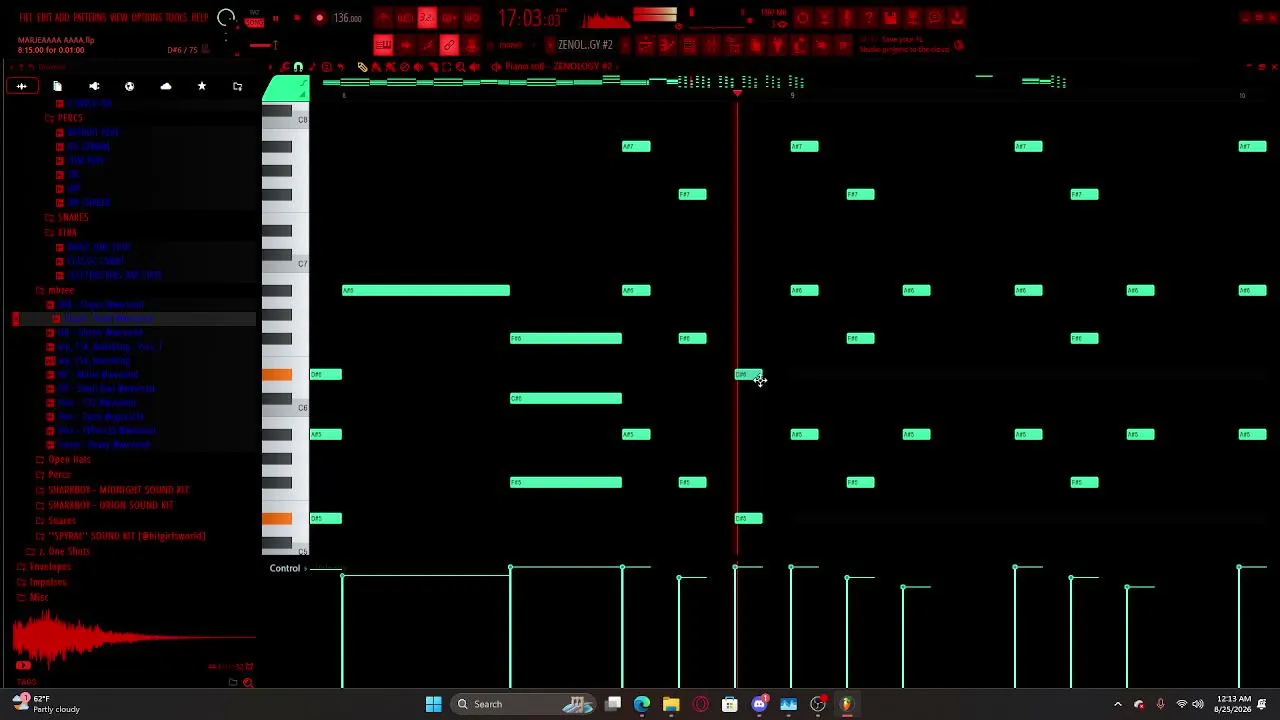
Task: Open the Playlist view icon in toolbar
Action: click(x=645, y=45)
